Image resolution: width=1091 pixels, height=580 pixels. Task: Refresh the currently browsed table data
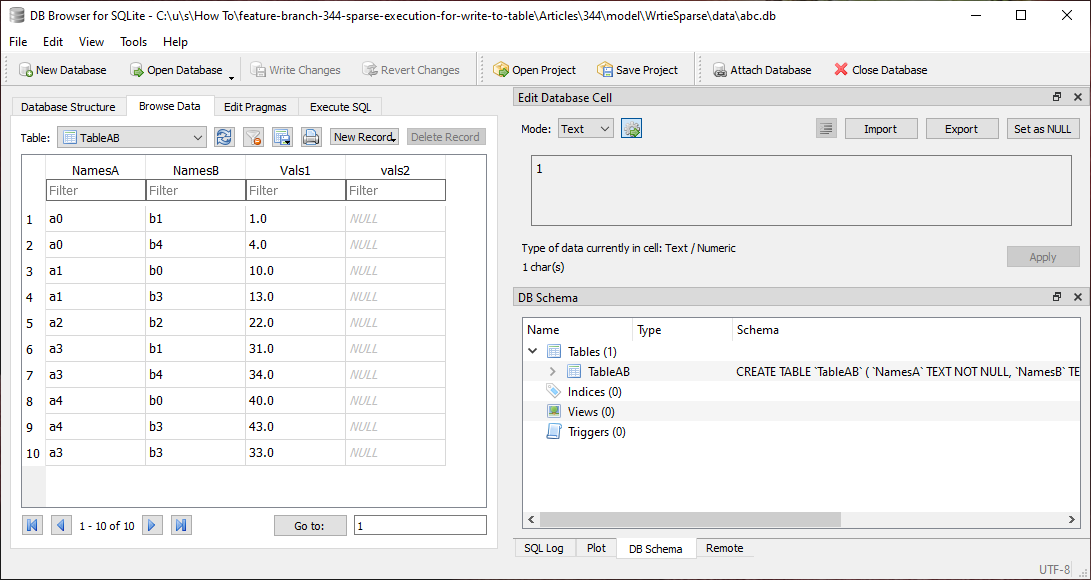pyautogui.click(x=224, y=137)
